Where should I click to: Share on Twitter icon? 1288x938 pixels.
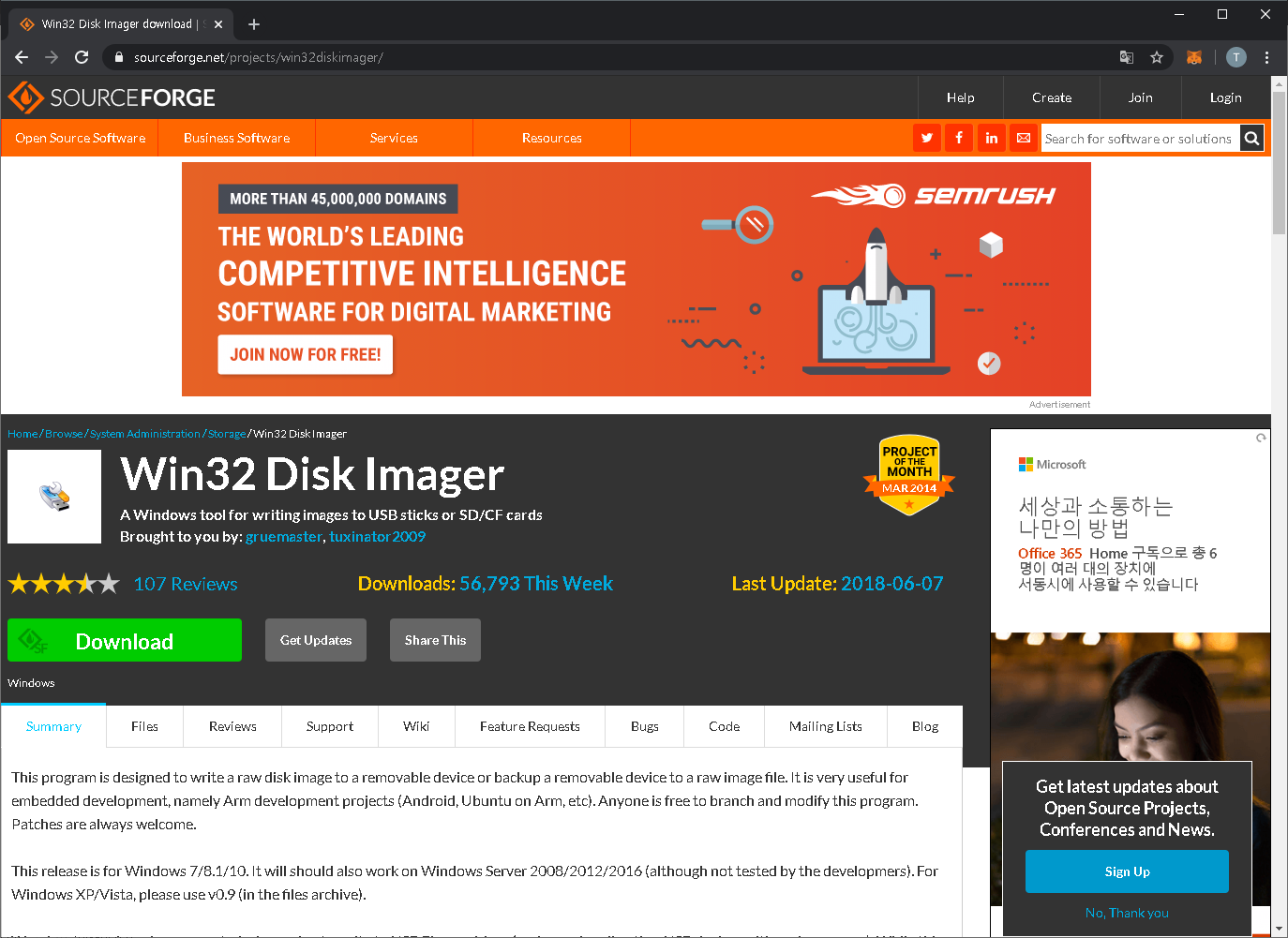click(x=927, y=138)
